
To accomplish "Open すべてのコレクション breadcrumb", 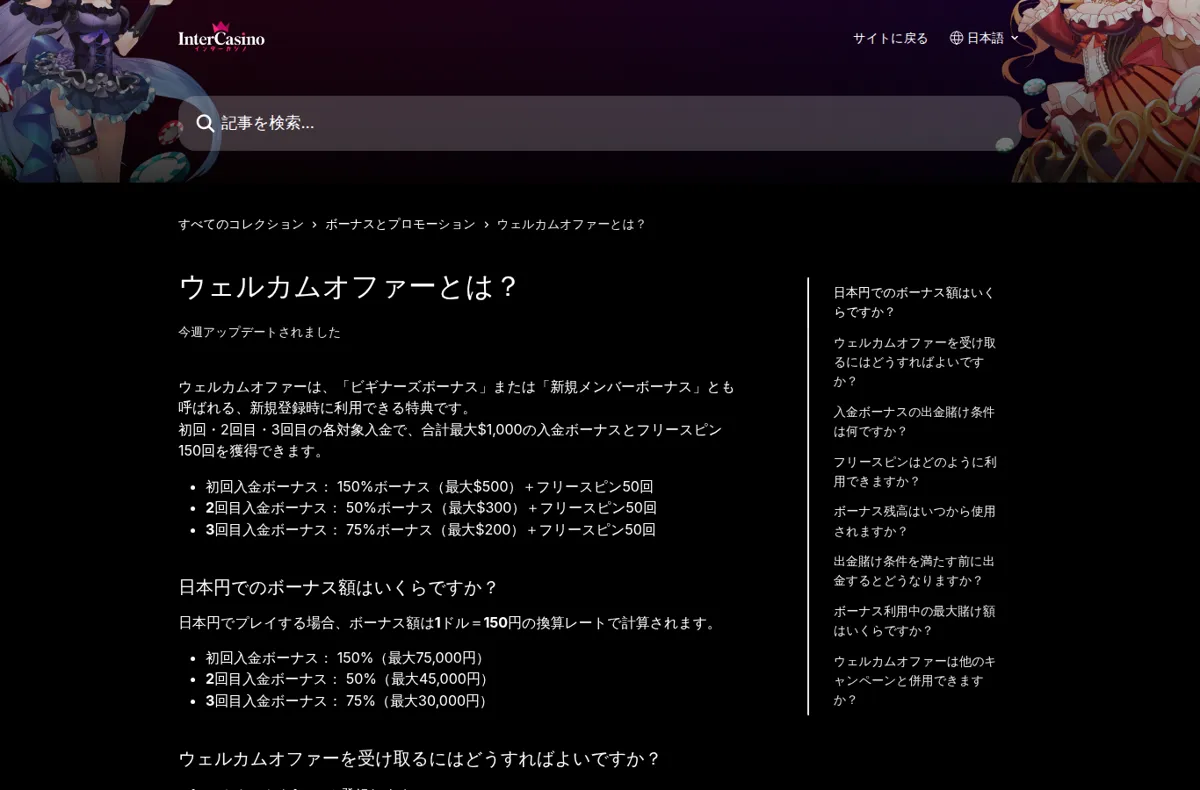I will [x=241, y=224].
